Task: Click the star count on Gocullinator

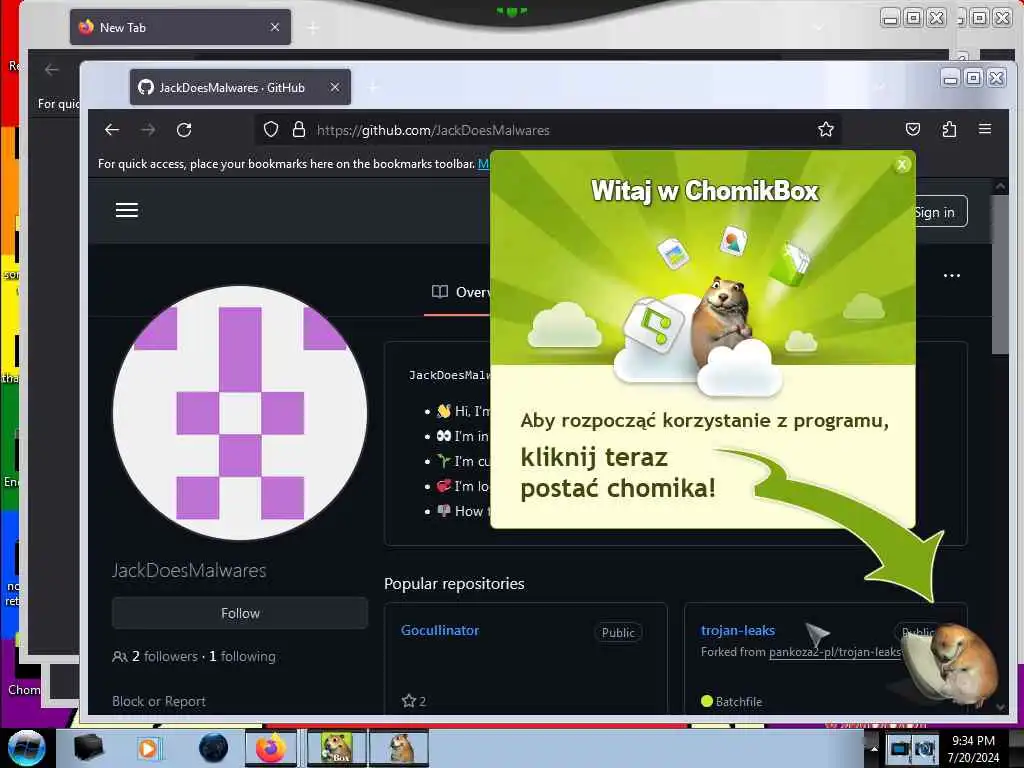Action: point(414,701)
